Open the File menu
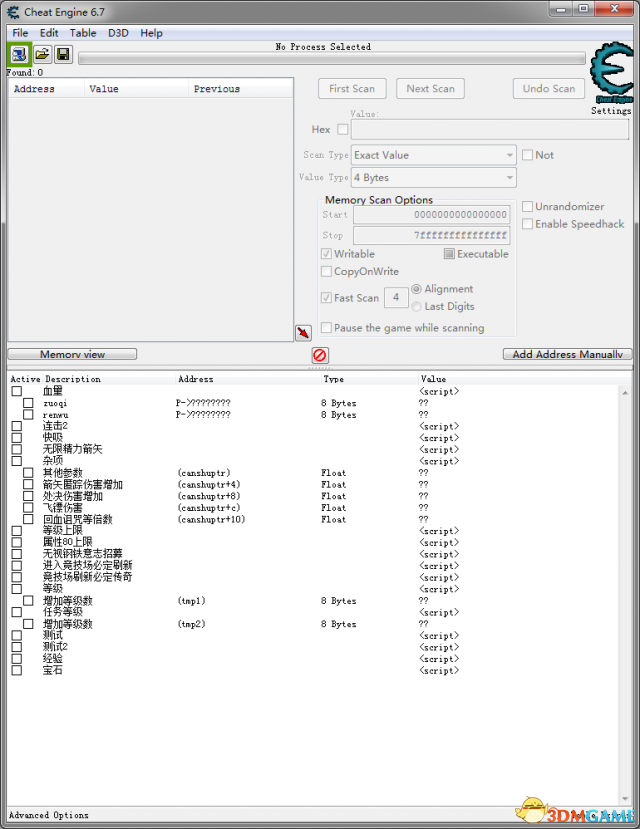This screenshot has width=640, height=829. [20, 33]
